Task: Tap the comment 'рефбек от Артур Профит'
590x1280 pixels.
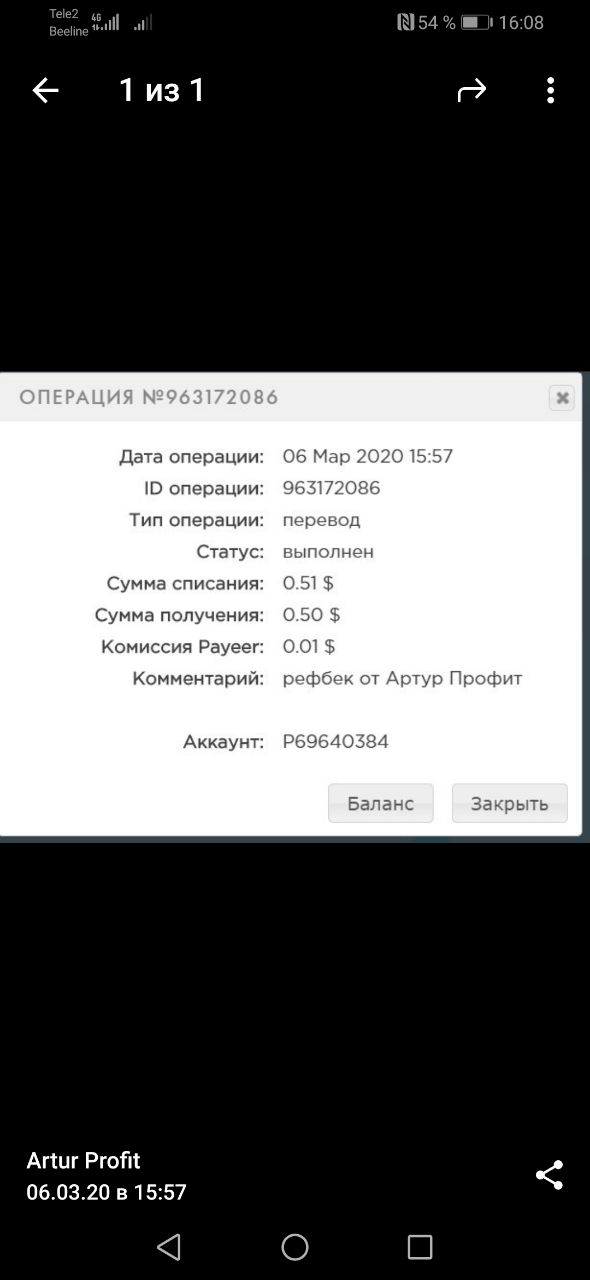Action: [403, 679]
